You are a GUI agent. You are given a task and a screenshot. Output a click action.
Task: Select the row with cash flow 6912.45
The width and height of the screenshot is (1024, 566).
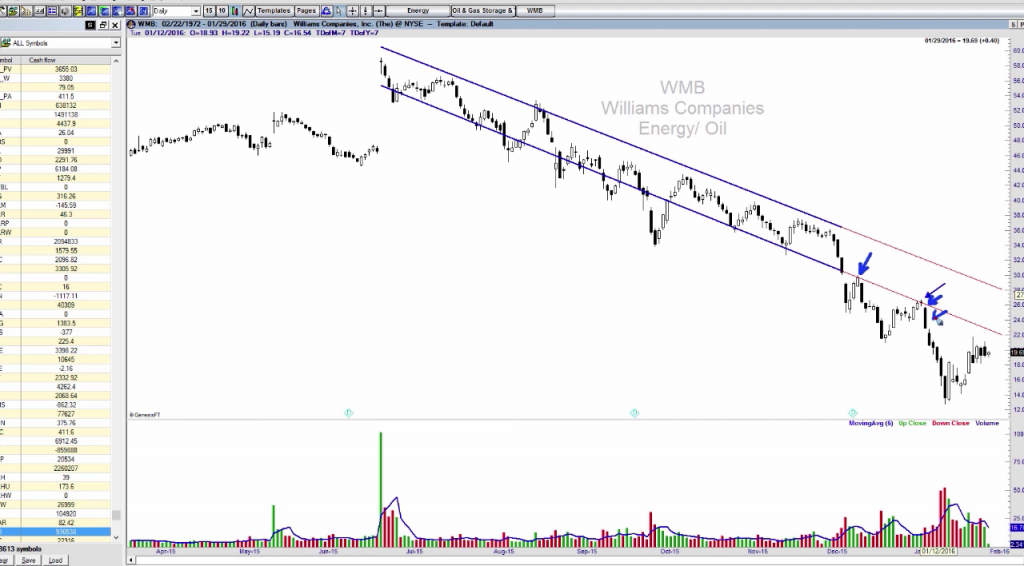pos(56,441)
